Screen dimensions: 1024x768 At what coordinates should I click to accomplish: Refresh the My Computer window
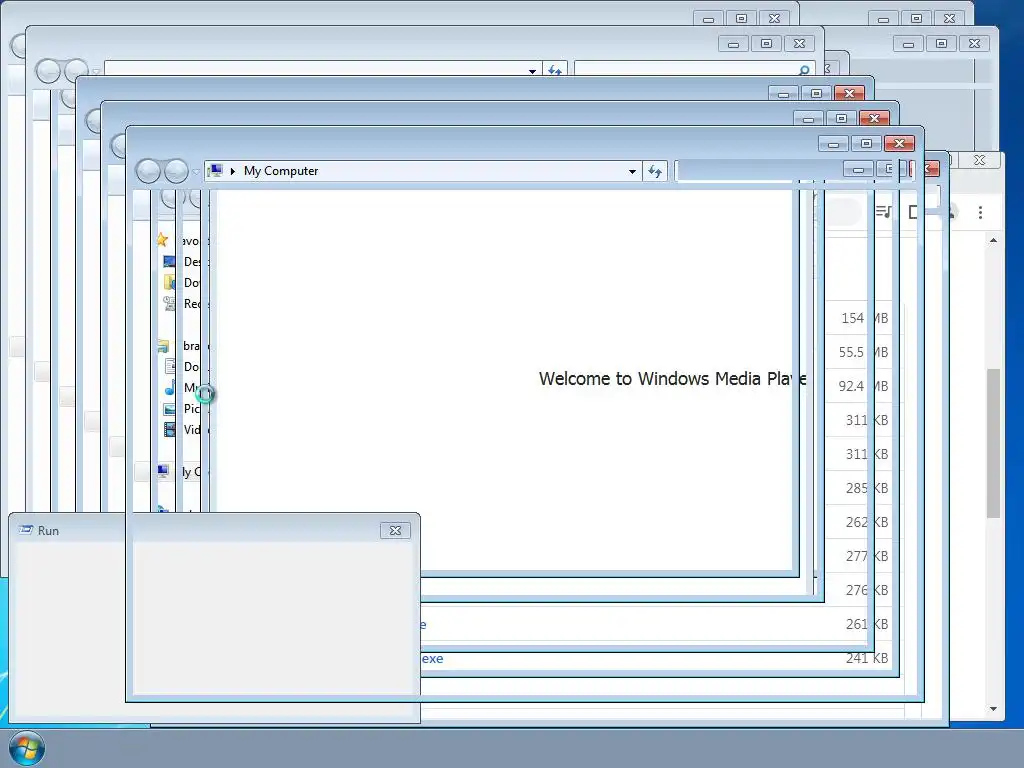[x=654, y=171]
